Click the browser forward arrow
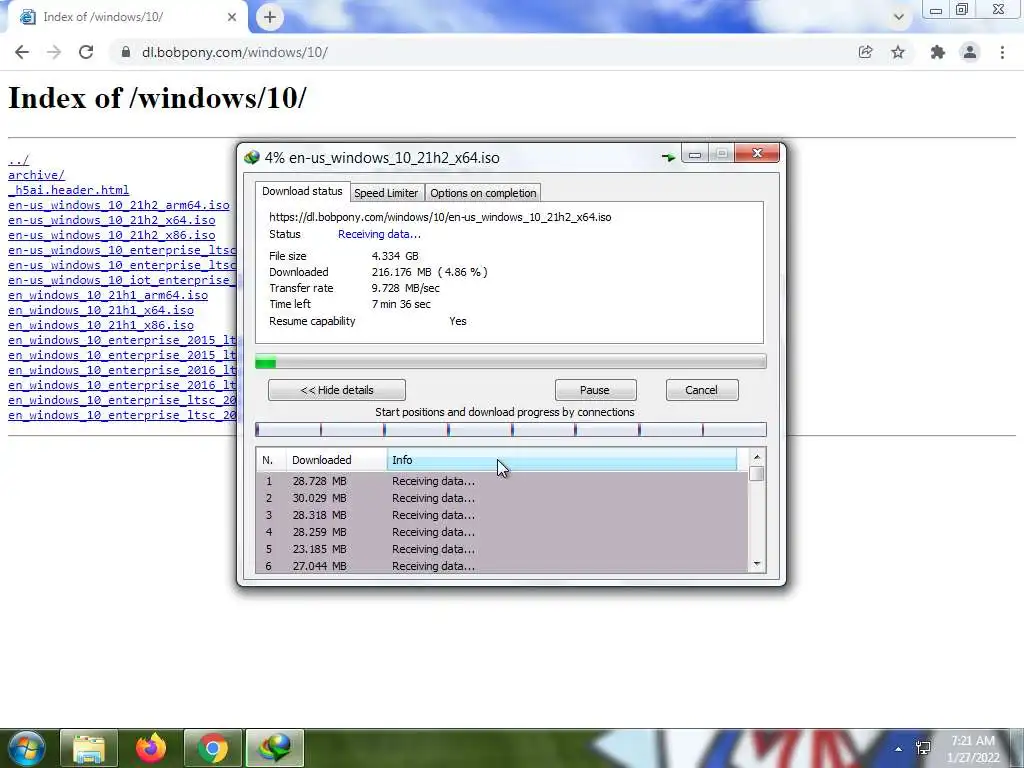The width and height of the screenshot is (1024, 768). pyautogui.click(x=54, y=52)
